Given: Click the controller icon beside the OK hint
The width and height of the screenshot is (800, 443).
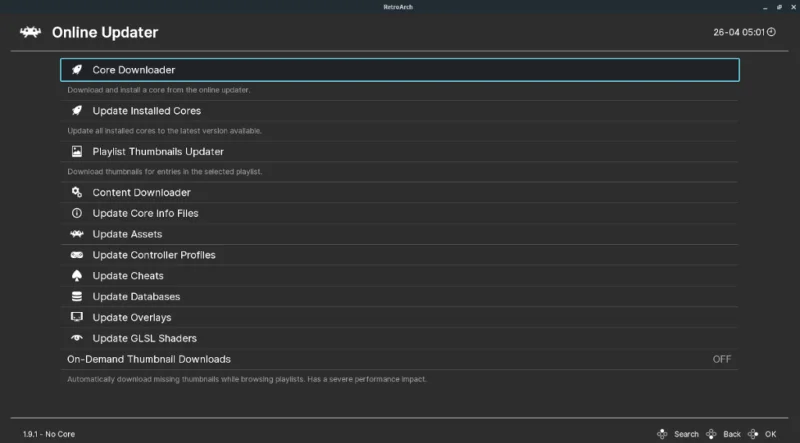Looking at the screenshot, I should click(x=753, y=434).
